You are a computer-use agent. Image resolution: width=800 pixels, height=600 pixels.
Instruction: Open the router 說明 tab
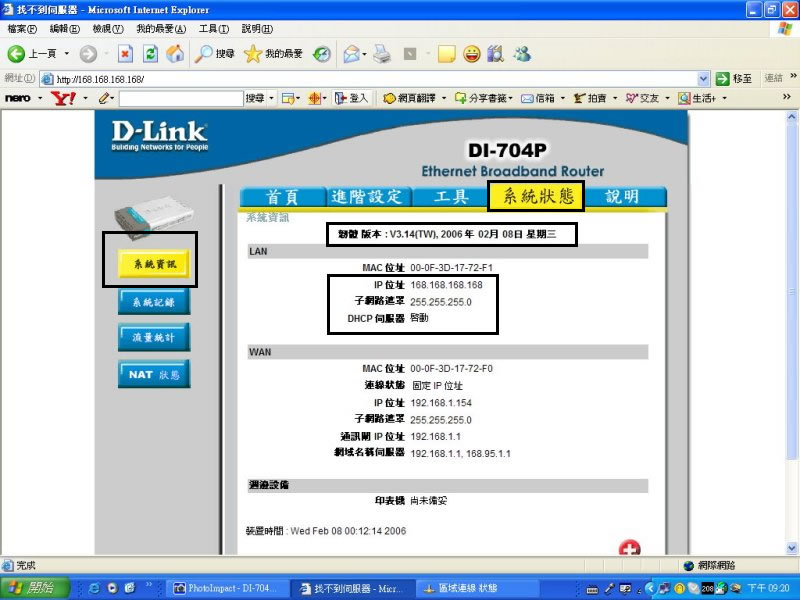[x=623, y=196]
